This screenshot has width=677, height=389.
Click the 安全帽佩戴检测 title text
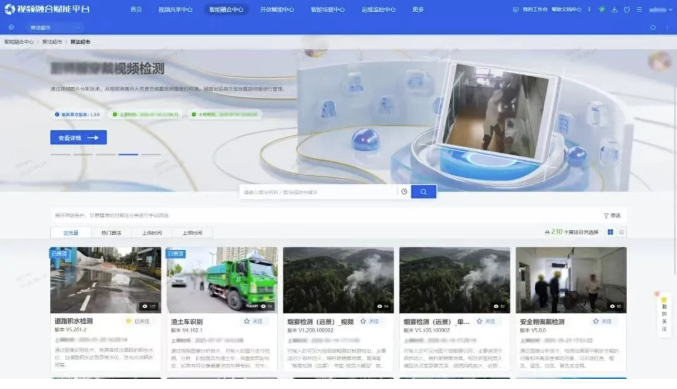pos(542,322)
